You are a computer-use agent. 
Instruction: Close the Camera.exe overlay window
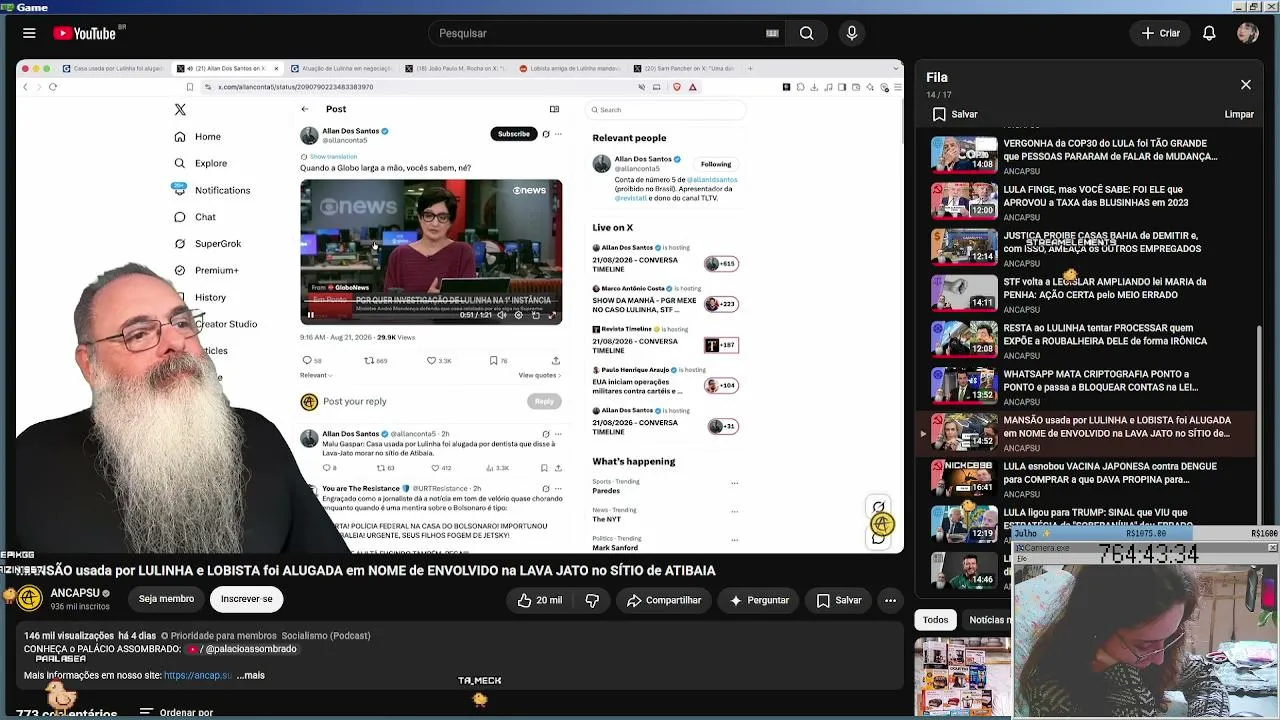point(1272,548)
